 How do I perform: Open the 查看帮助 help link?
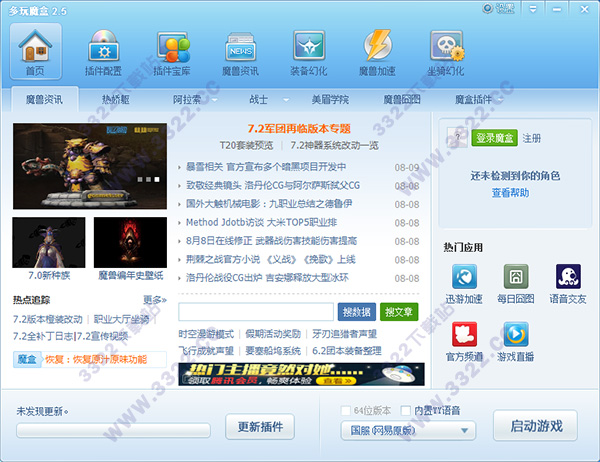point(510,193)
